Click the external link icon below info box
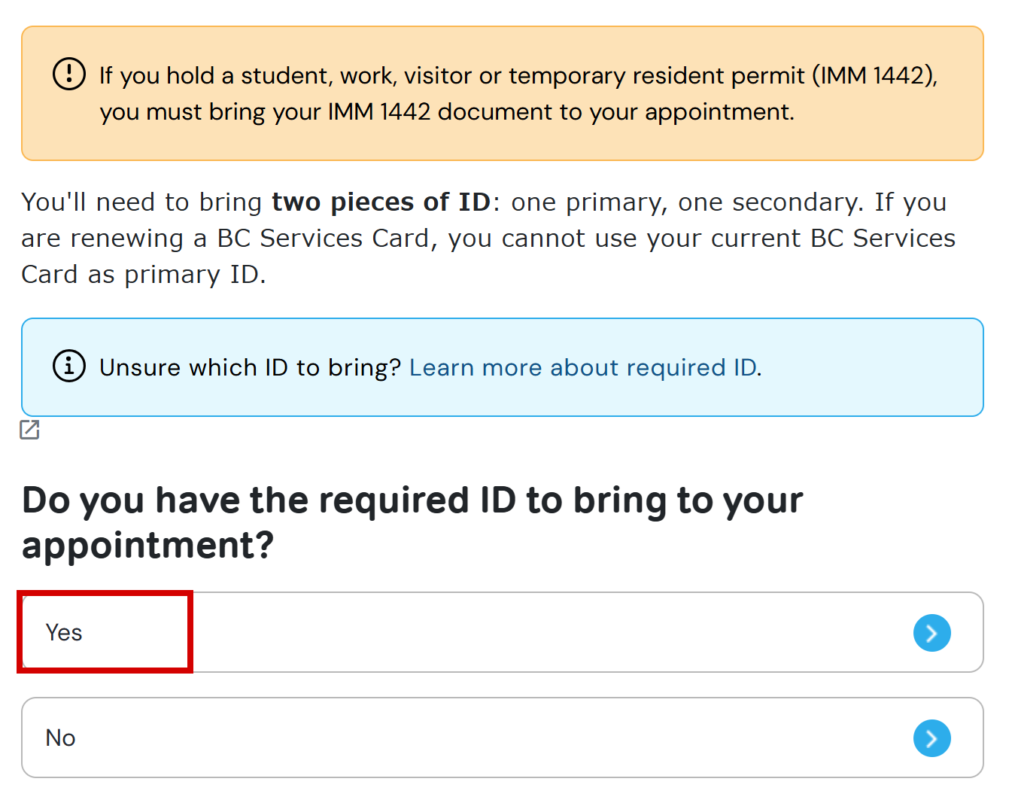 pyautogui.click(x=29, y=430)
